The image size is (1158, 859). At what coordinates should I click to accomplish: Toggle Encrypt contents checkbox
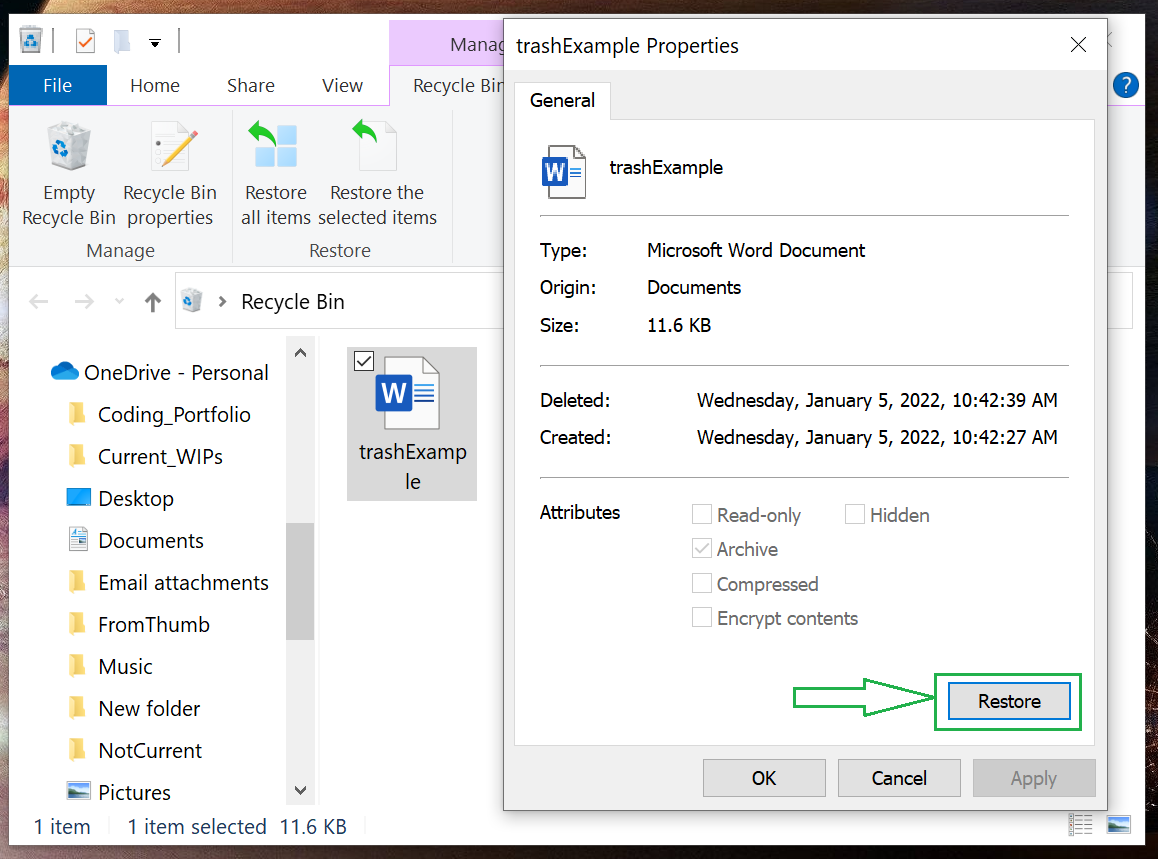(x=702, y=617)
